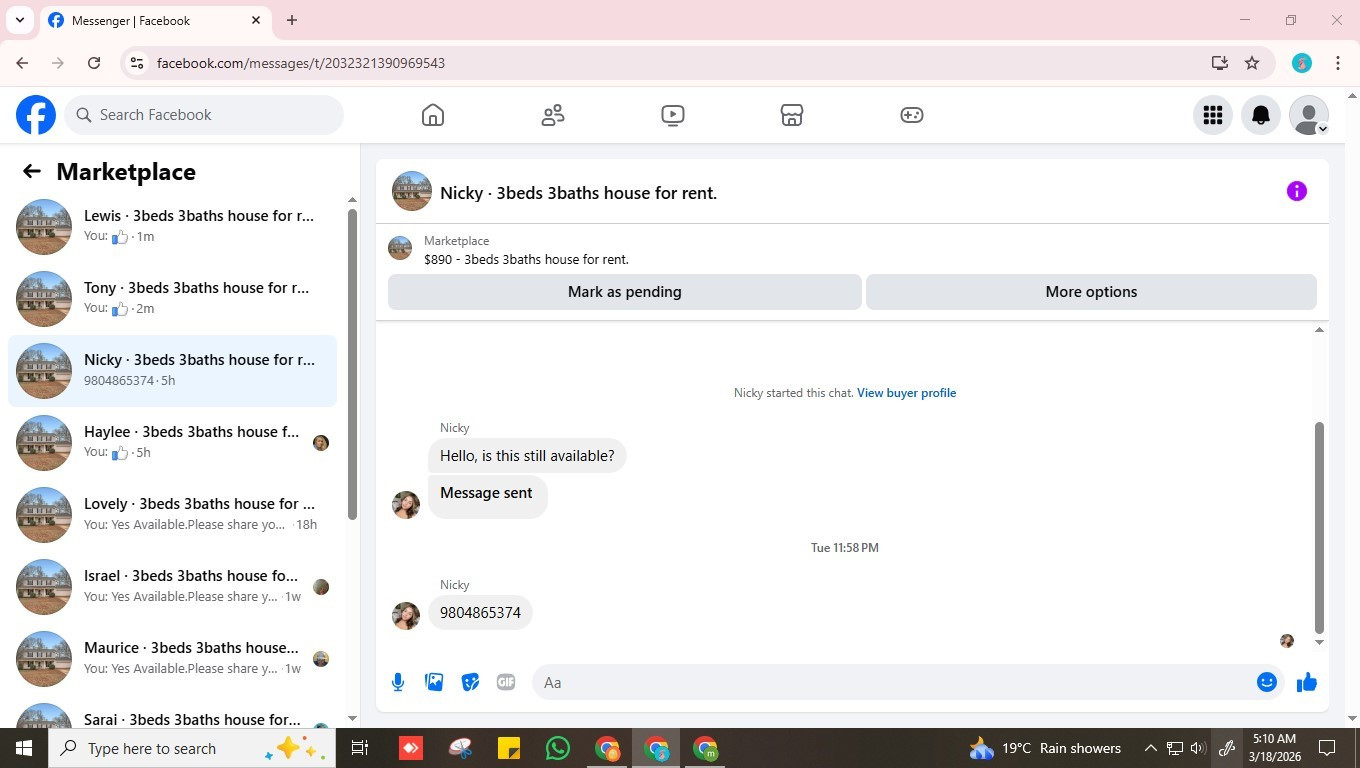Click the Message sent bubble

point(487,495)
